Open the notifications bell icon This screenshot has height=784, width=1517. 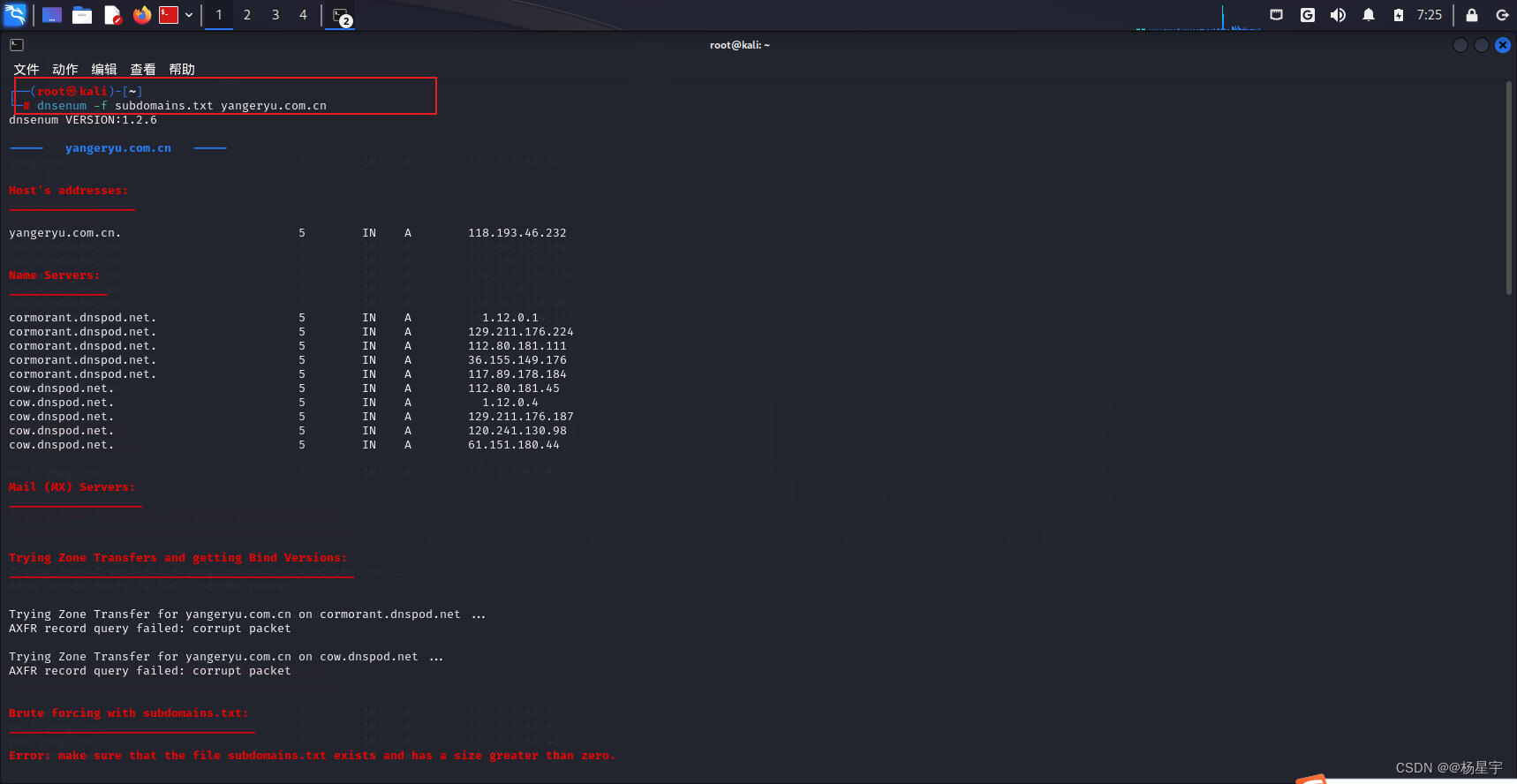(x=1369, y=15)
